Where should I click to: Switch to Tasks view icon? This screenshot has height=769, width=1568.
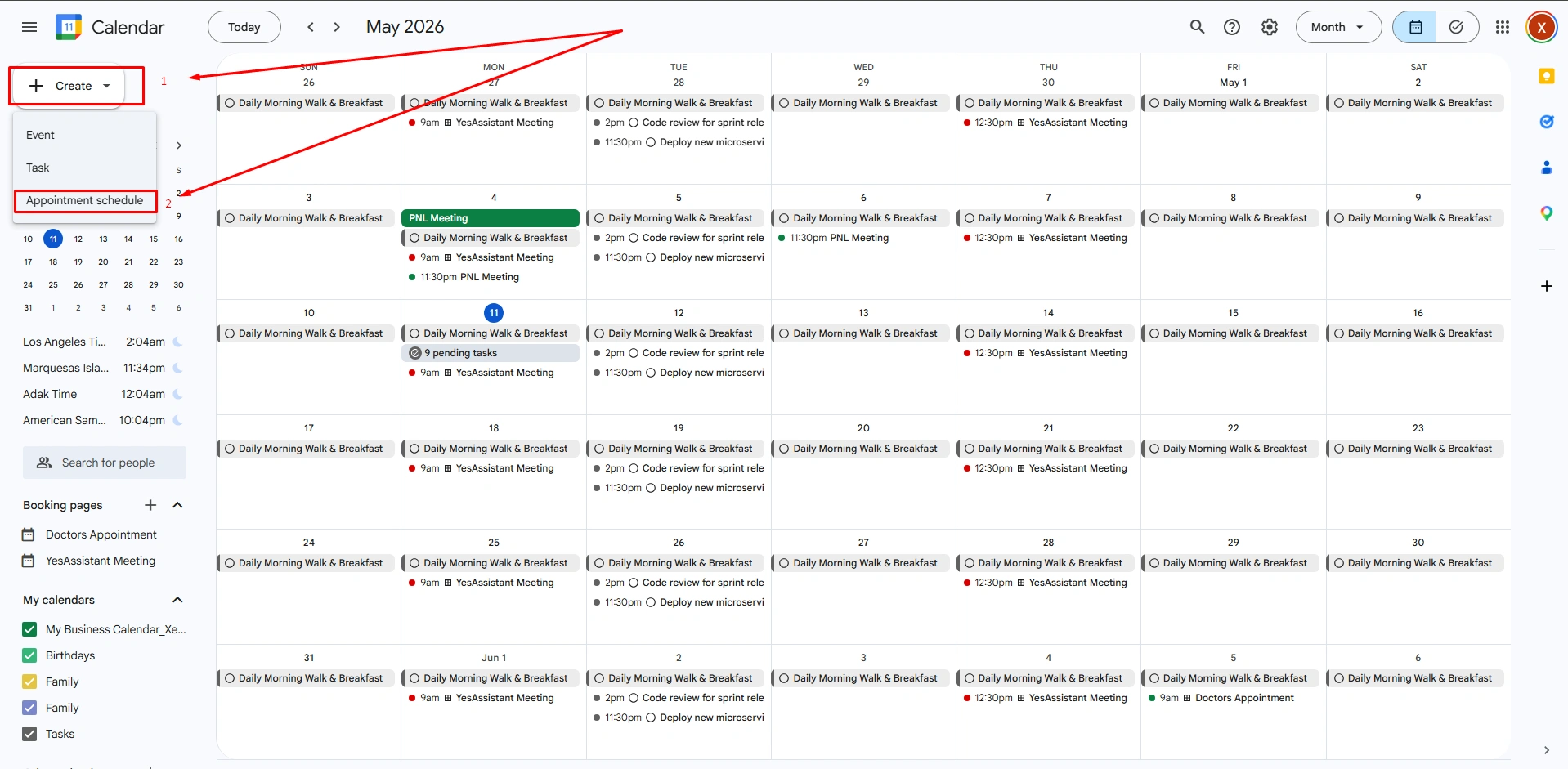pos(1457,27)
